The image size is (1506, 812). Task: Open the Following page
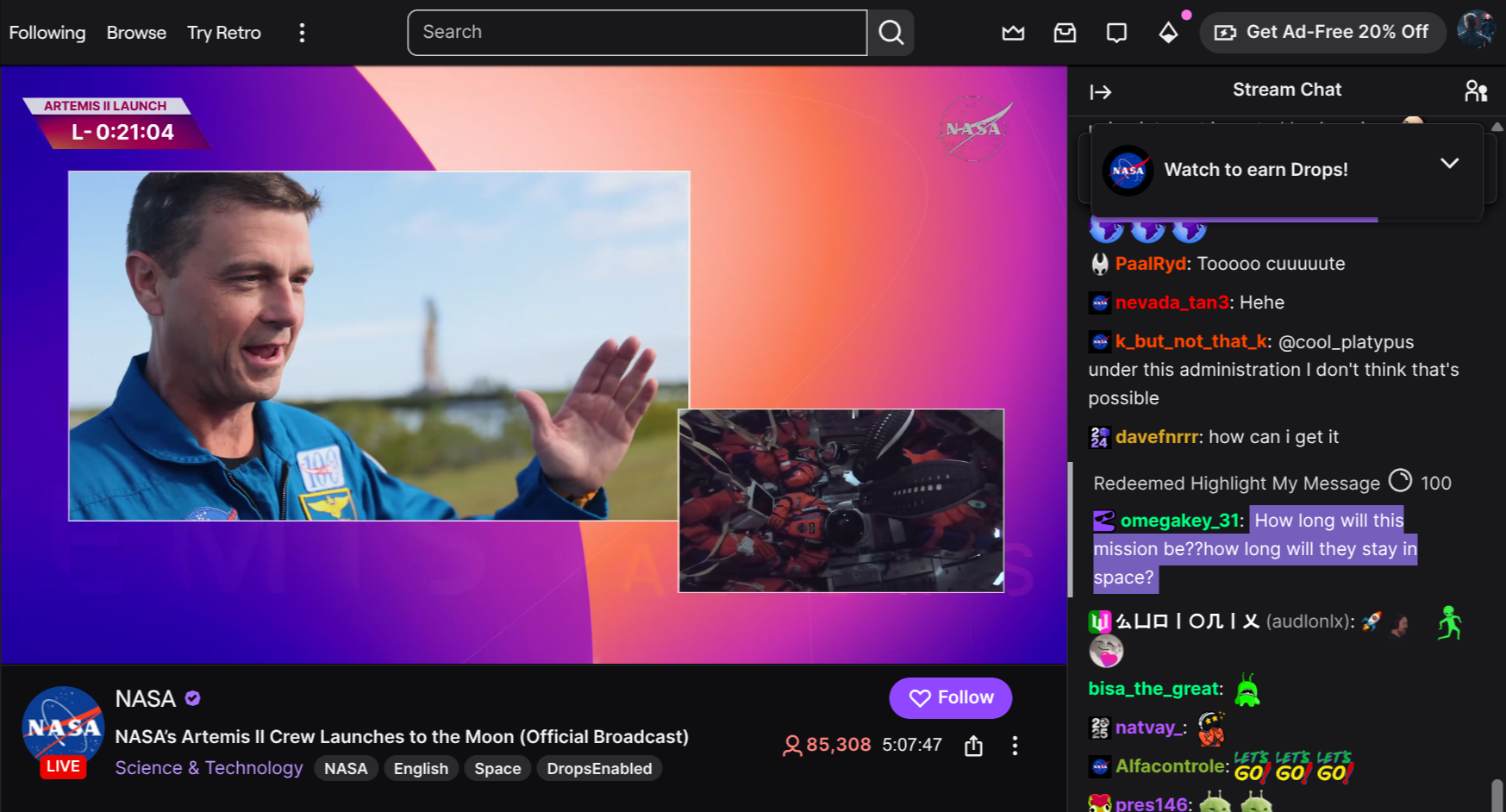(47, 33)
